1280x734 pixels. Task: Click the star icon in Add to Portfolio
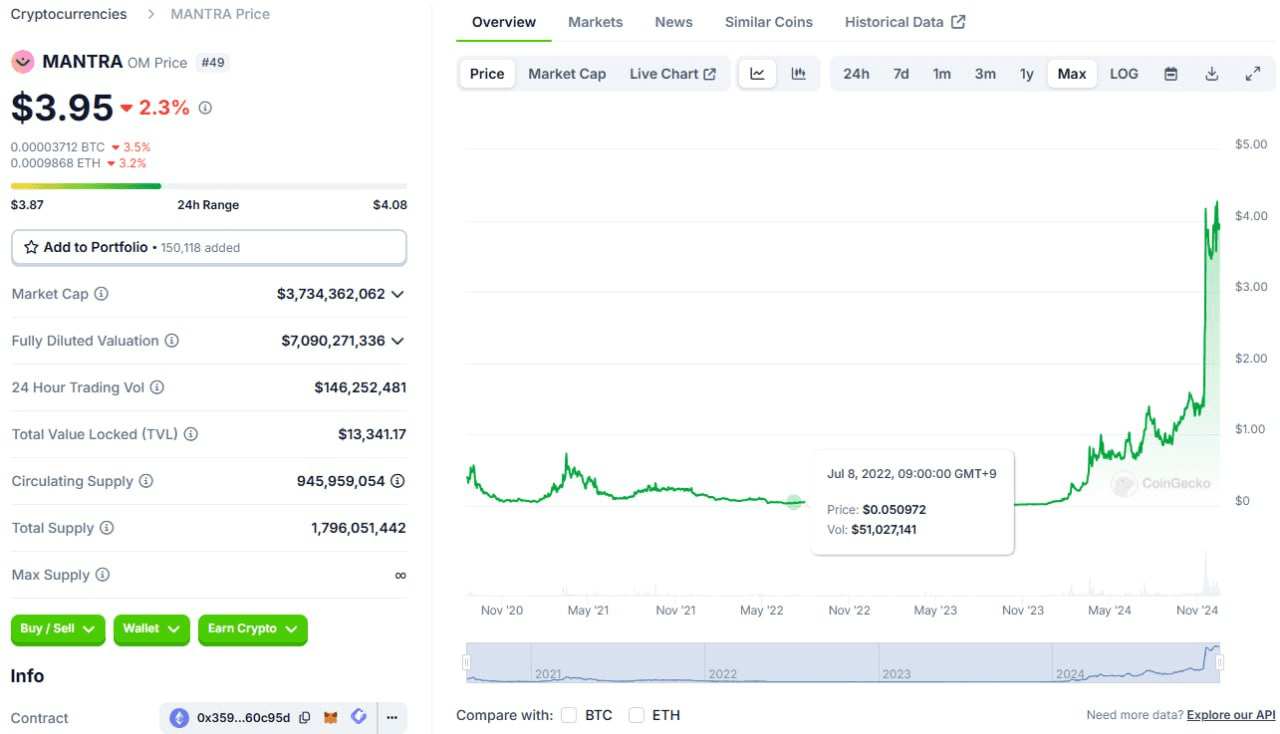(x=31, y=247)
